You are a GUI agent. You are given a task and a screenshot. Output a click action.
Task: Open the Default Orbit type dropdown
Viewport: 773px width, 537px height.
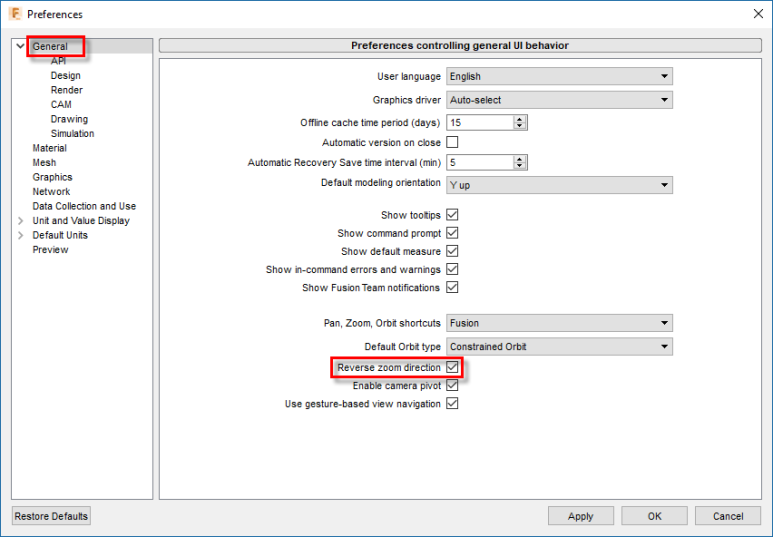pos(560,347)
